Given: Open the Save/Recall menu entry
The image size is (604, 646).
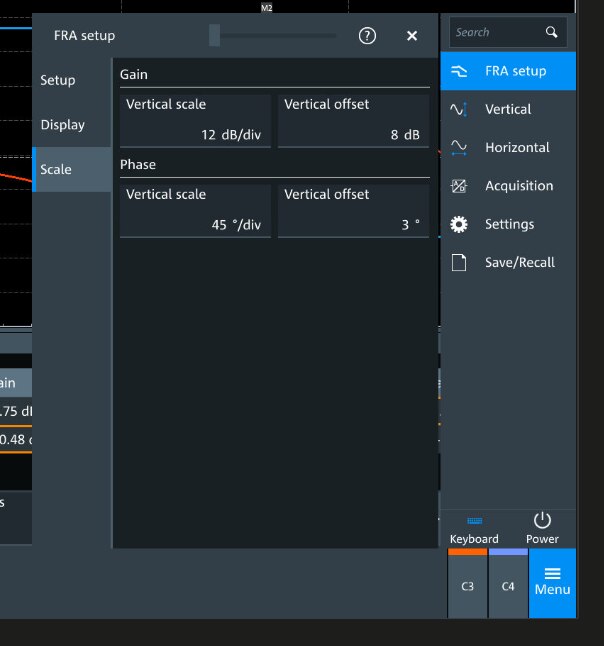Looking at the screenshot, I should 508,262.
